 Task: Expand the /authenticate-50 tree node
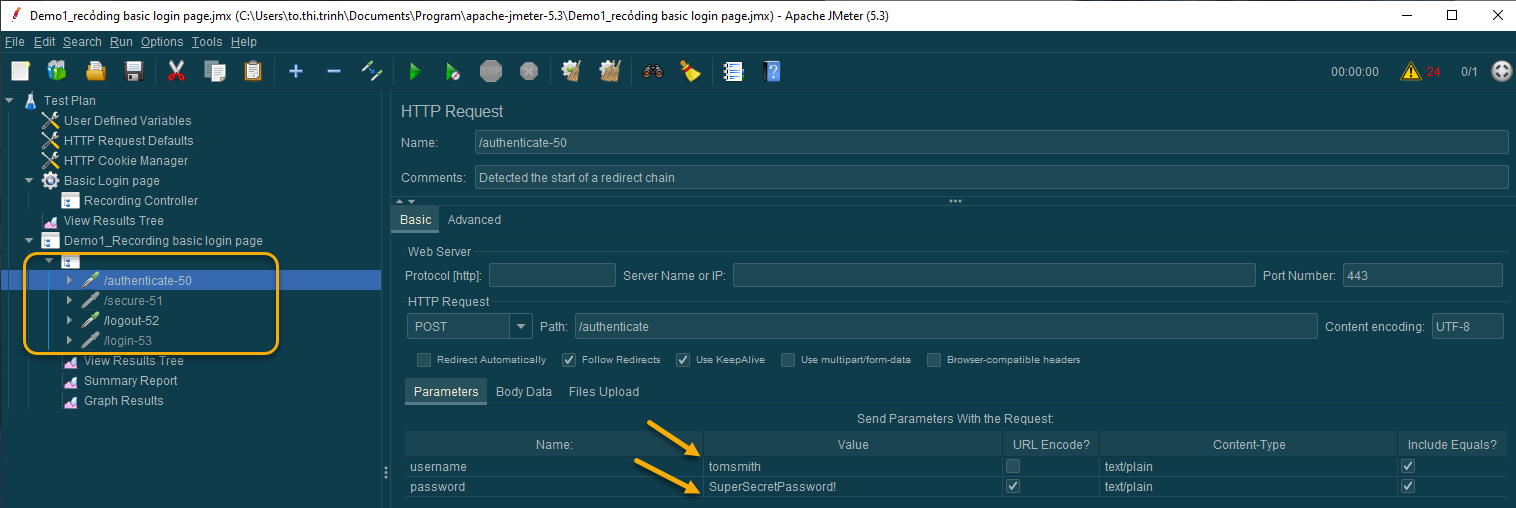tap(69, 281)
